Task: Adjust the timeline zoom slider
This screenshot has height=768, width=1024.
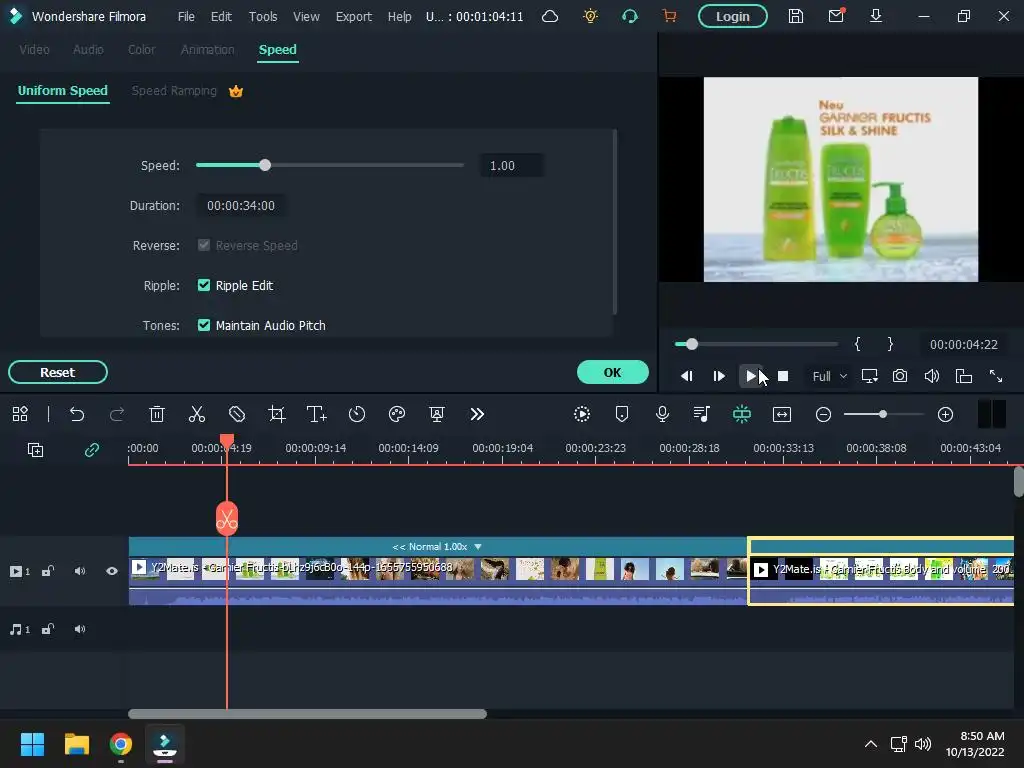Action: point(883,414)
